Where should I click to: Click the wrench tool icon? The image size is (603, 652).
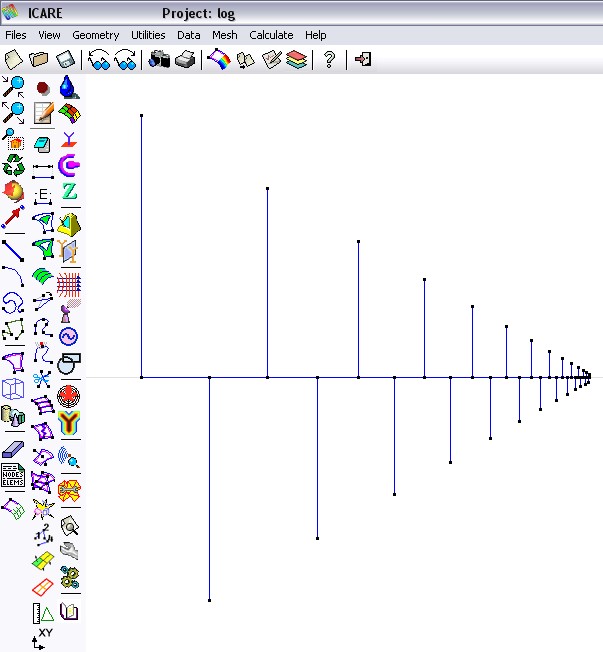tap(69, 551)
